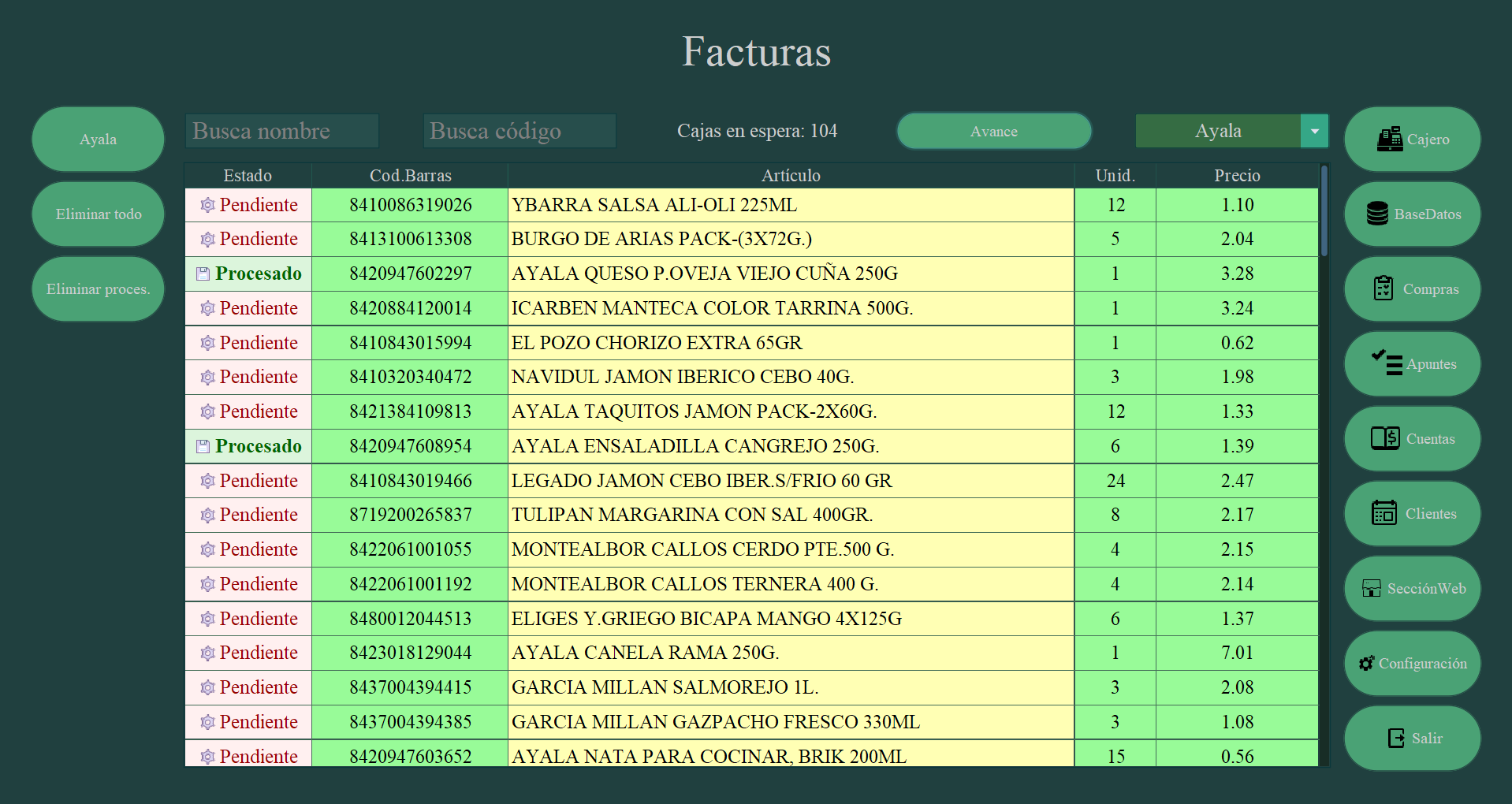Select barcode 8410086319026 cell
The width and height of the screenshot is (1512, 804).
click(x=410, y=205)
